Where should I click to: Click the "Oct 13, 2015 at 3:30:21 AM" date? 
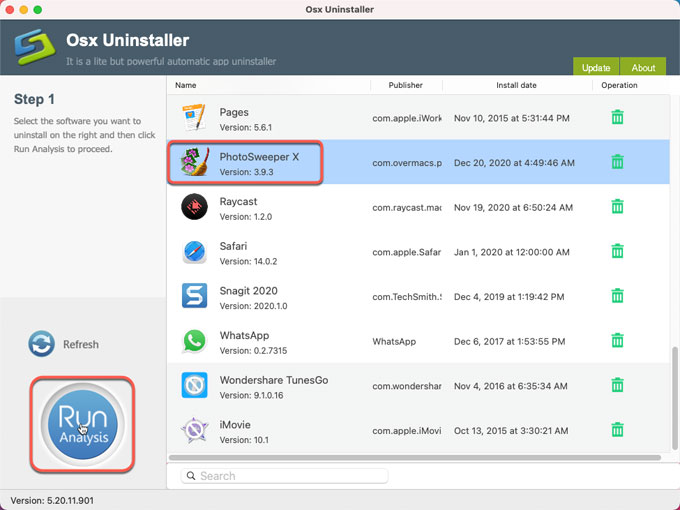pyautogui.click(x=511, y=431)
